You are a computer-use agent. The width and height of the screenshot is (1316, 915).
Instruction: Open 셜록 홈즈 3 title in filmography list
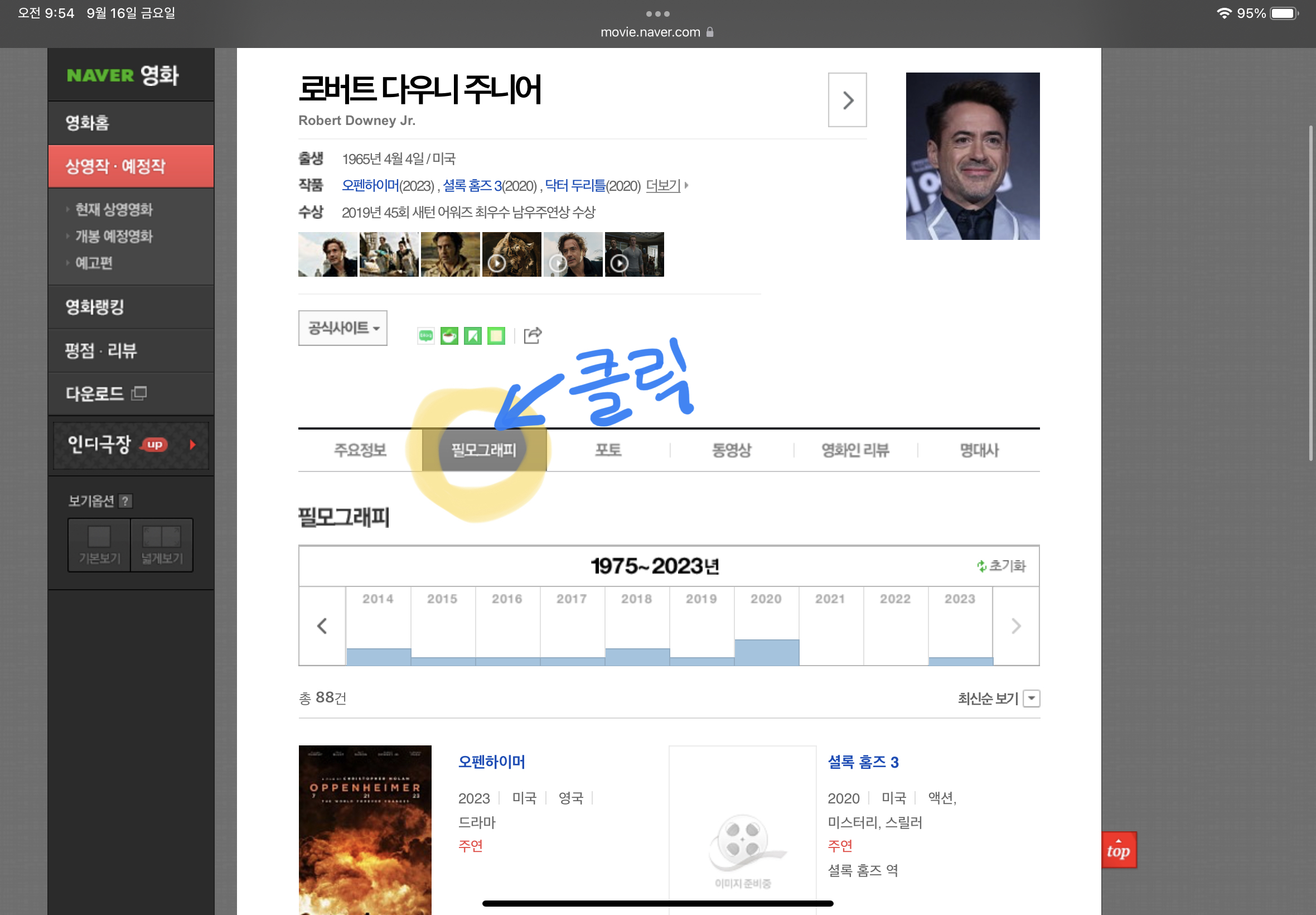863,762
